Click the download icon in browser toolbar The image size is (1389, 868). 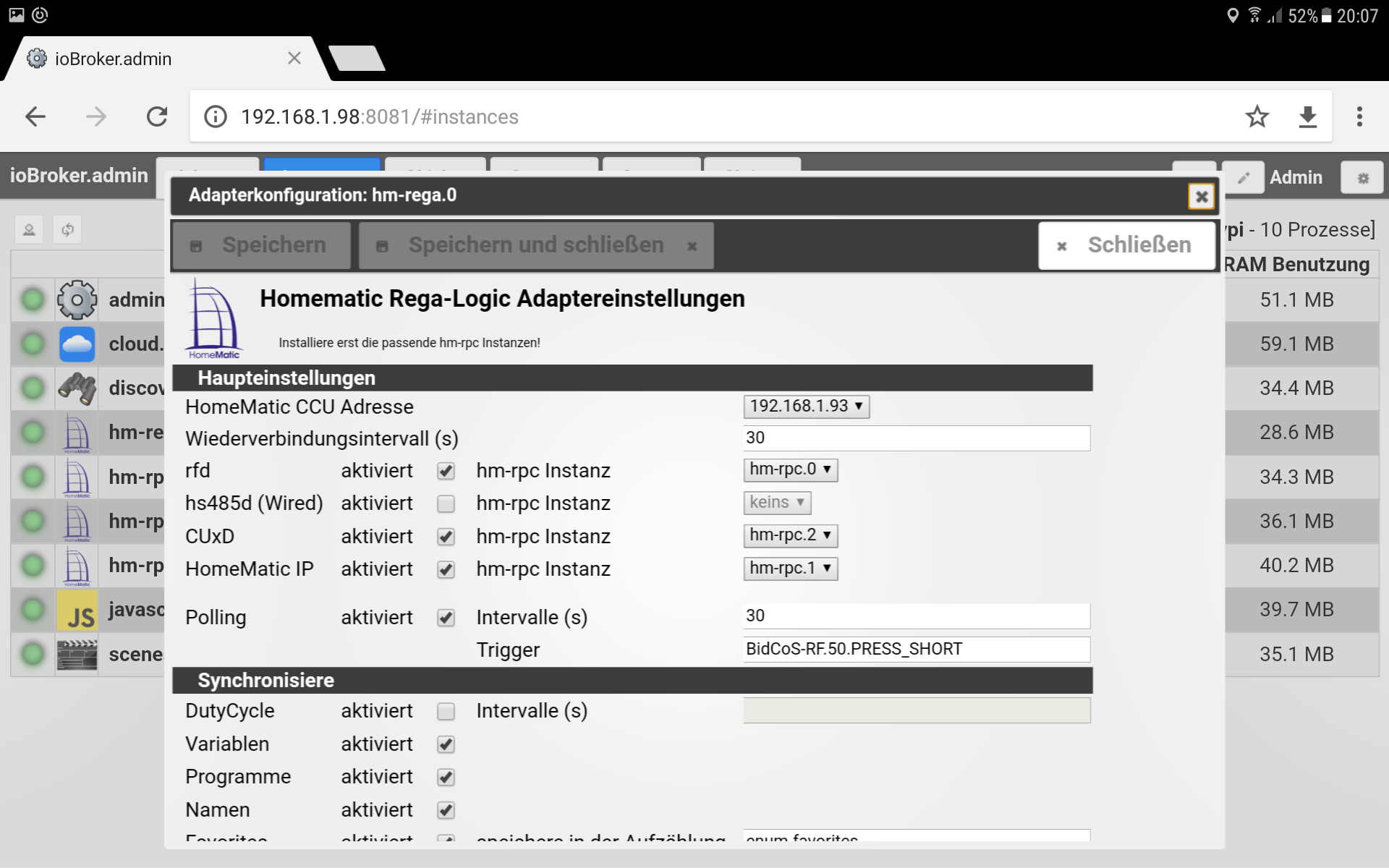(1308, 116)
